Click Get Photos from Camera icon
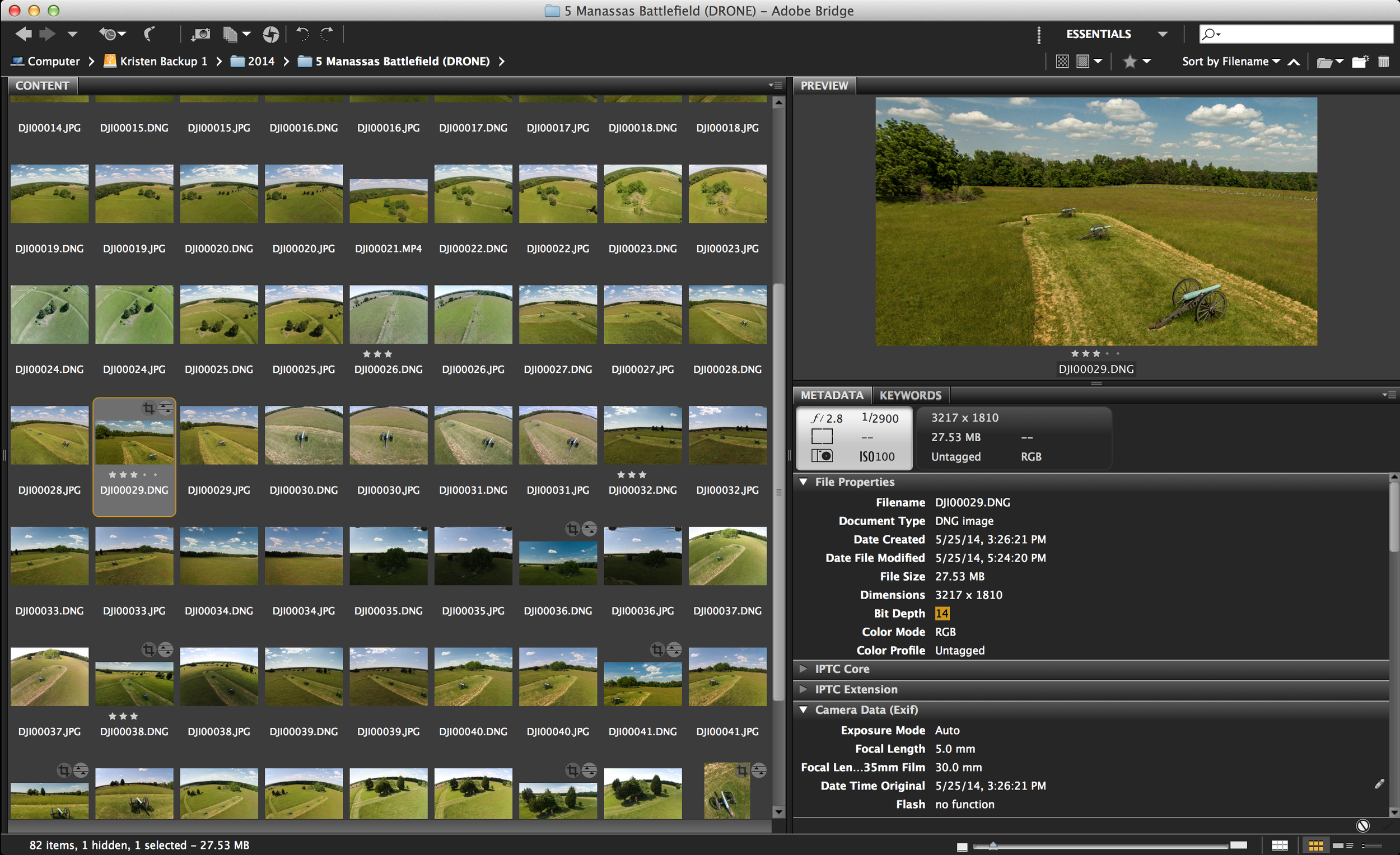 click(x=200, y=34)
